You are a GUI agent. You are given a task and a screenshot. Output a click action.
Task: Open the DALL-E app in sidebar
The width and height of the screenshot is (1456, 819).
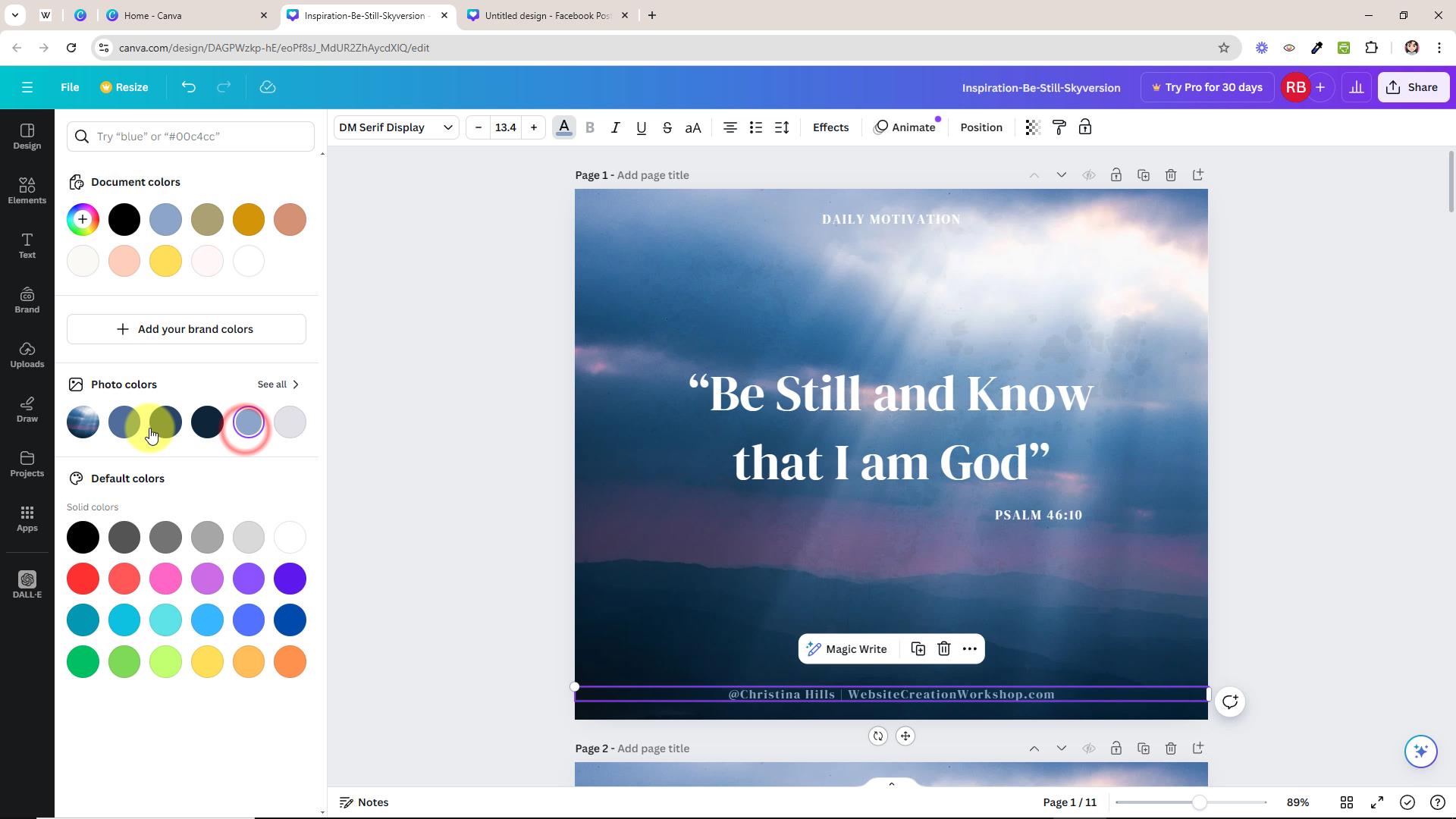pyautogui.click(x=27, y=585)
